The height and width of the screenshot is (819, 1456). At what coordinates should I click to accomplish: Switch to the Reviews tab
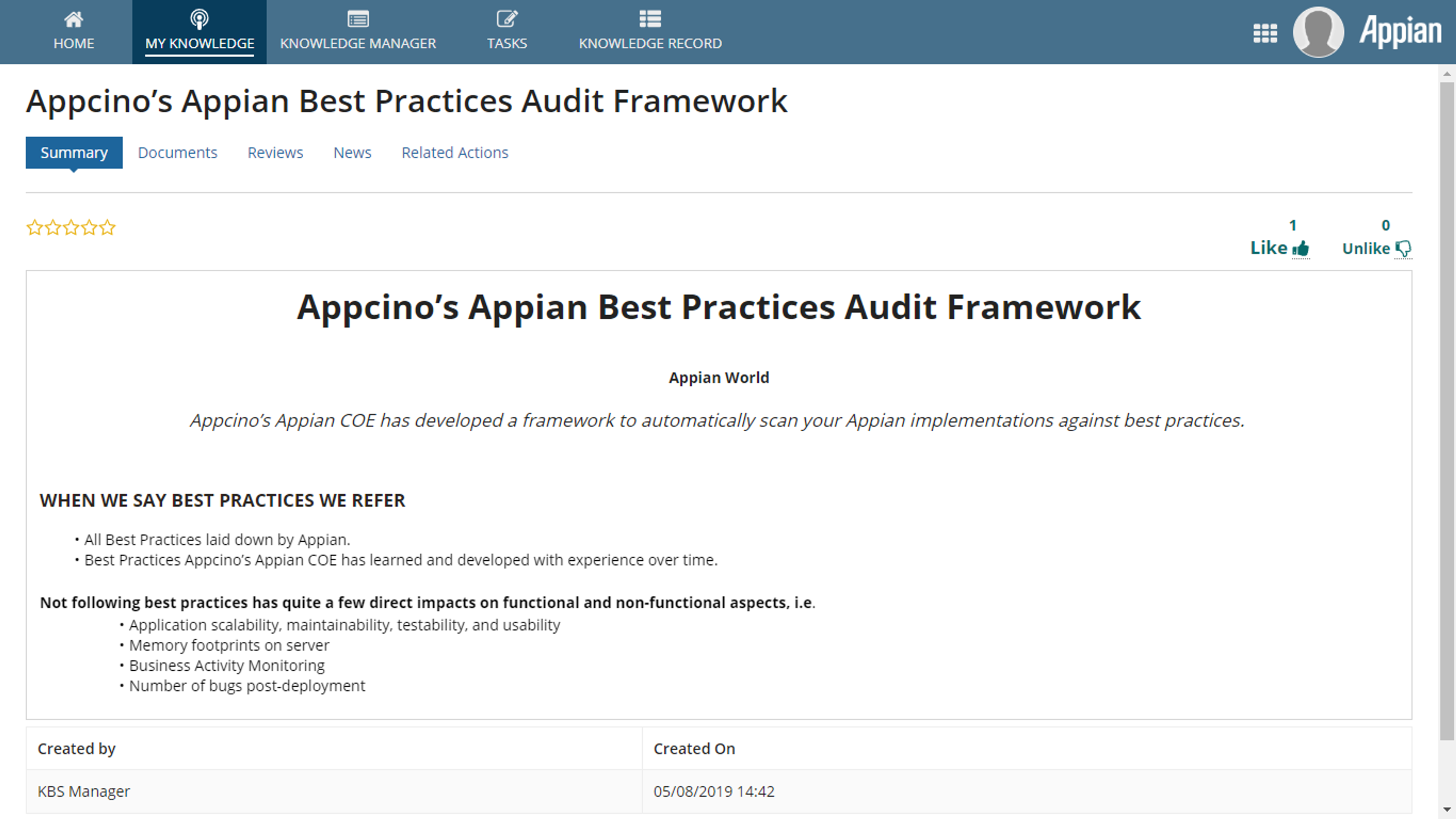click(x=275, y=153)
